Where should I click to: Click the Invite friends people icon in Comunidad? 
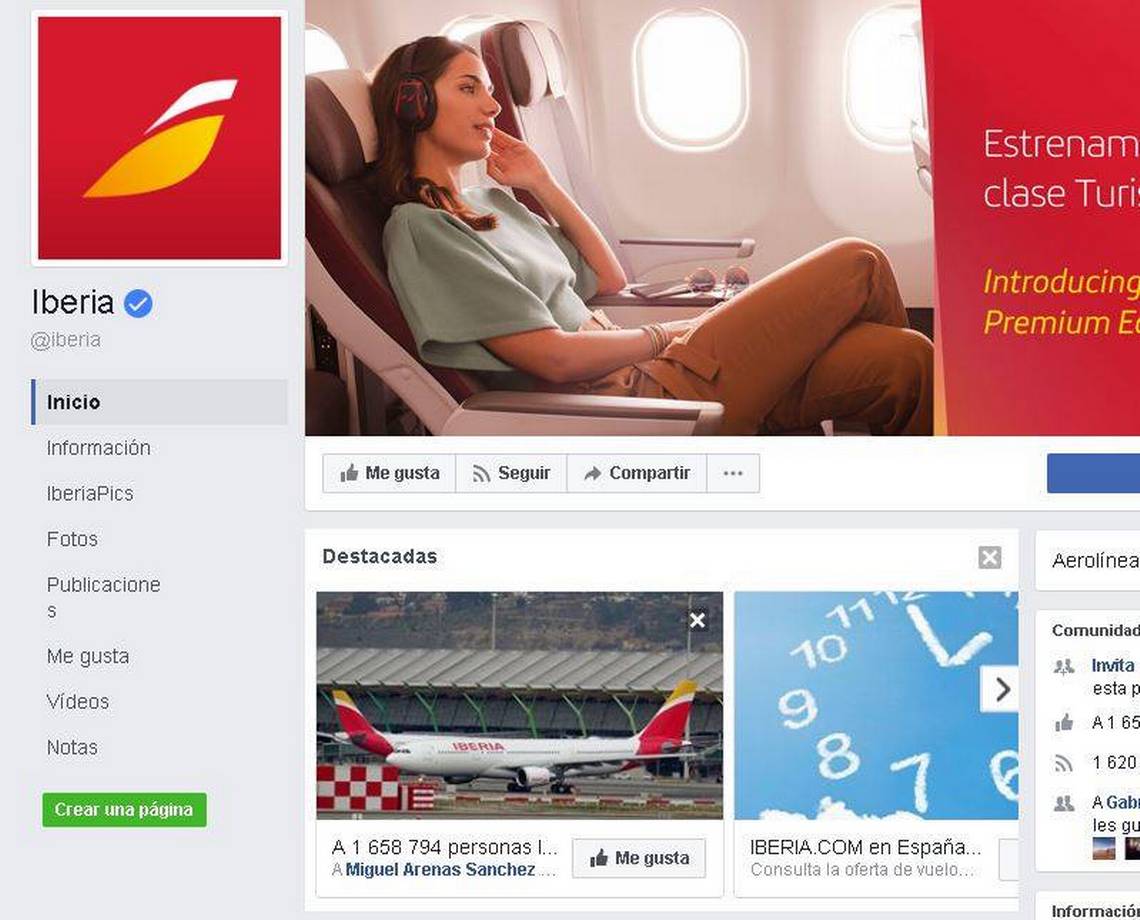(x=1064, y=666)
